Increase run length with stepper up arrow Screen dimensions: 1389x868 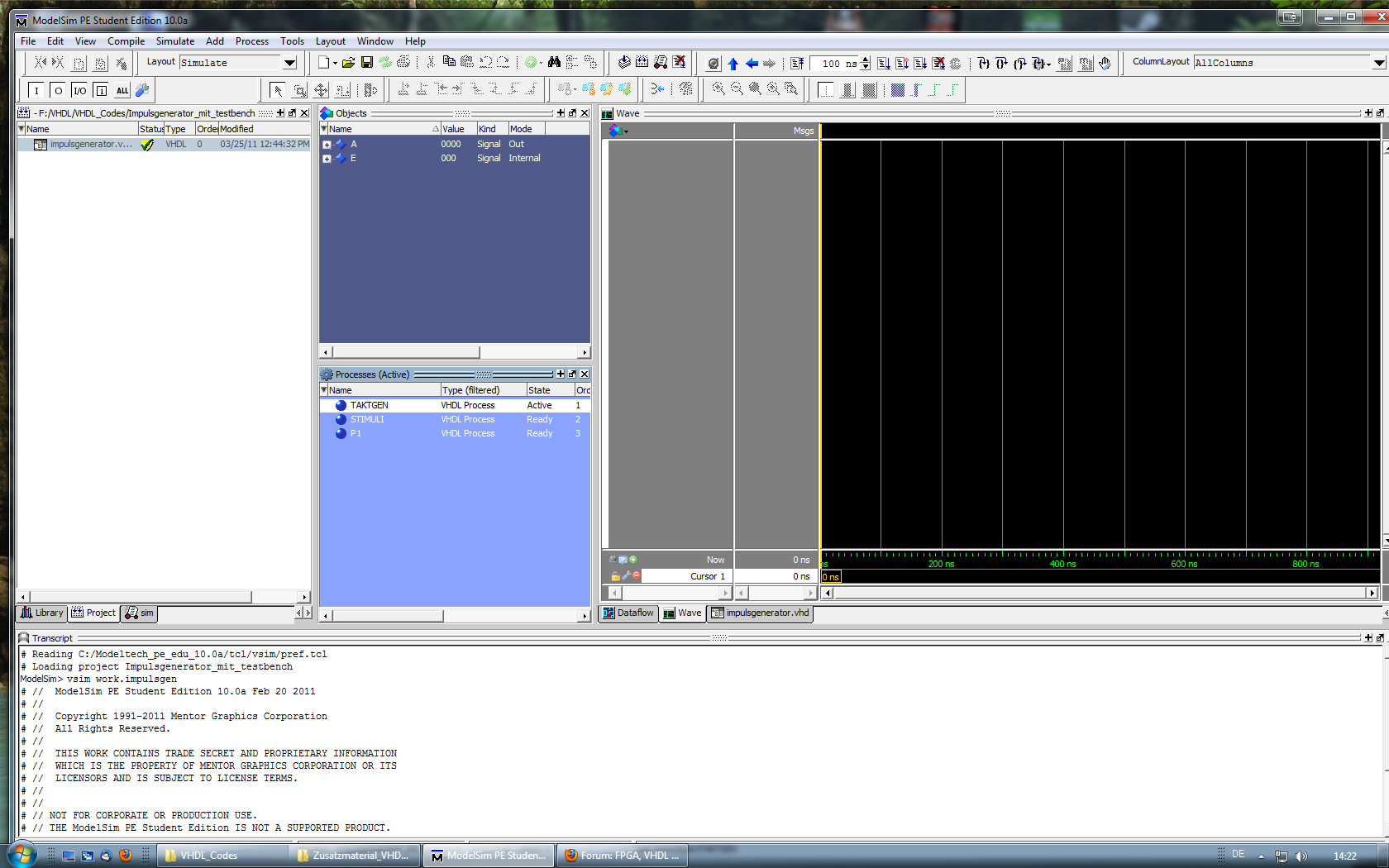[866, 60]
